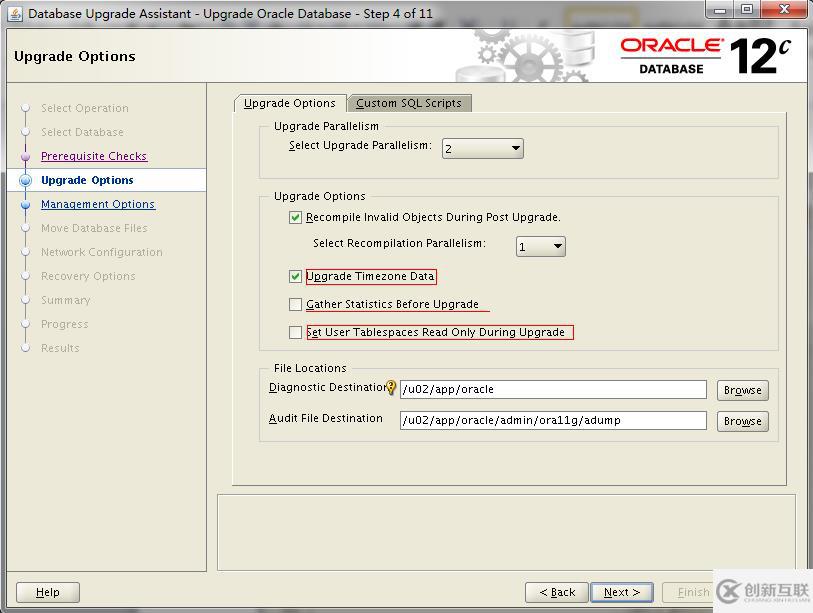Screen dimensions: 813x613
Task: Click the Next button
Action: 622,592
